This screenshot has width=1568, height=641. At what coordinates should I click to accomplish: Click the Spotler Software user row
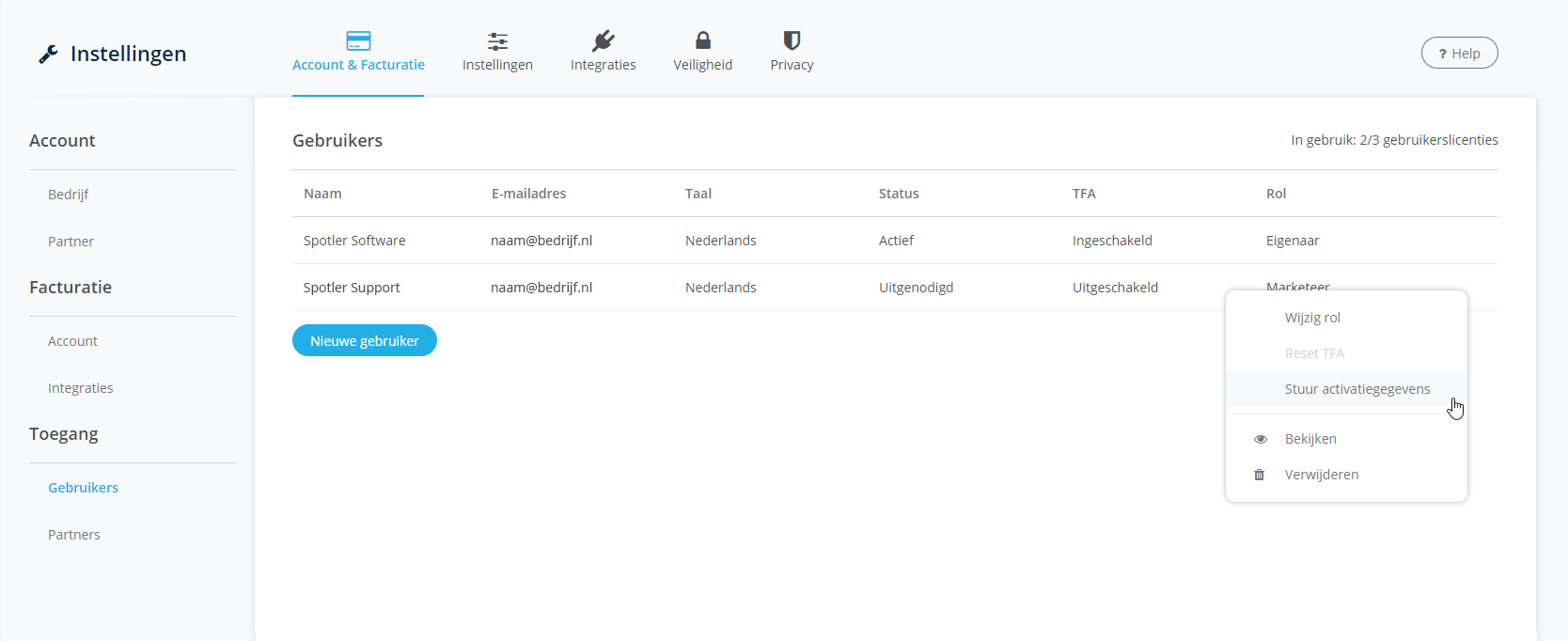pyautogui.click(x=354, y=241)
